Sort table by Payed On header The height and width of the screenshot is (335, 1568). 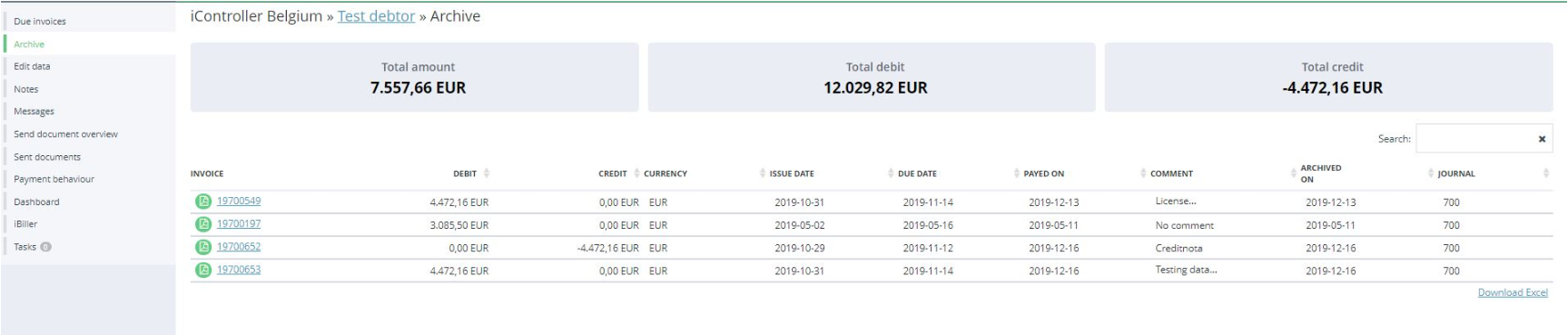1043,173
